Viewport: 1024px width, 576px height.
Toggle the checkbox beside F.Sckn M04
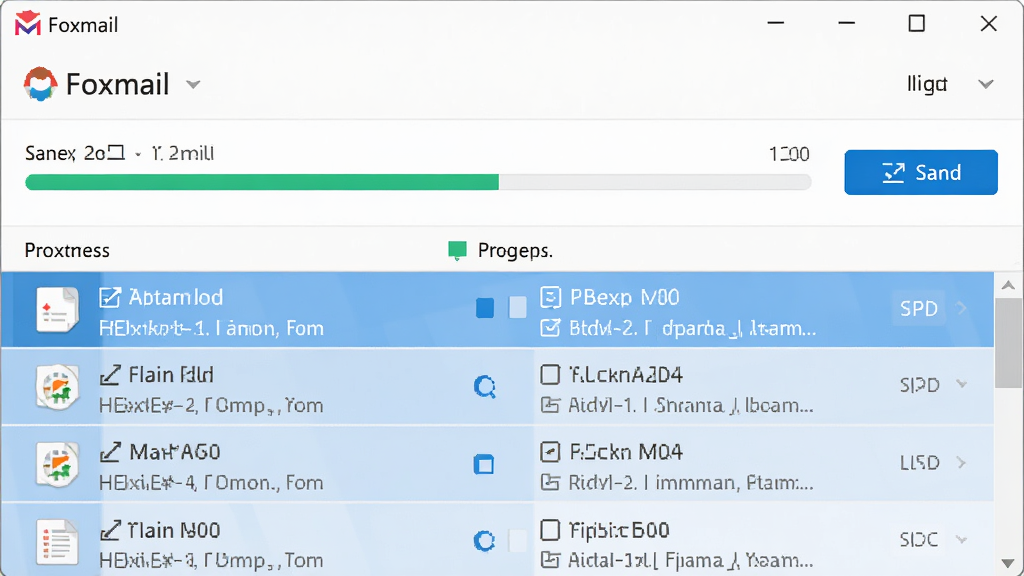tap(551, 452)
